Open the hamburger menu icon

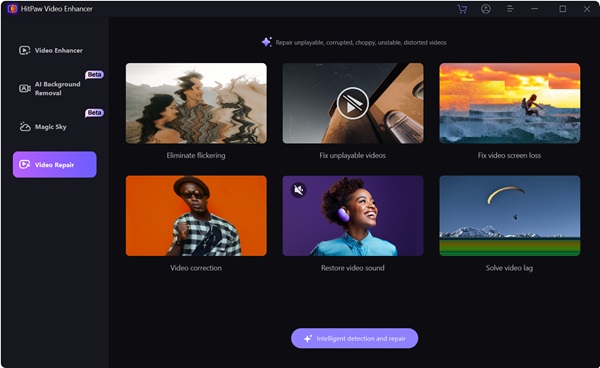510,9
